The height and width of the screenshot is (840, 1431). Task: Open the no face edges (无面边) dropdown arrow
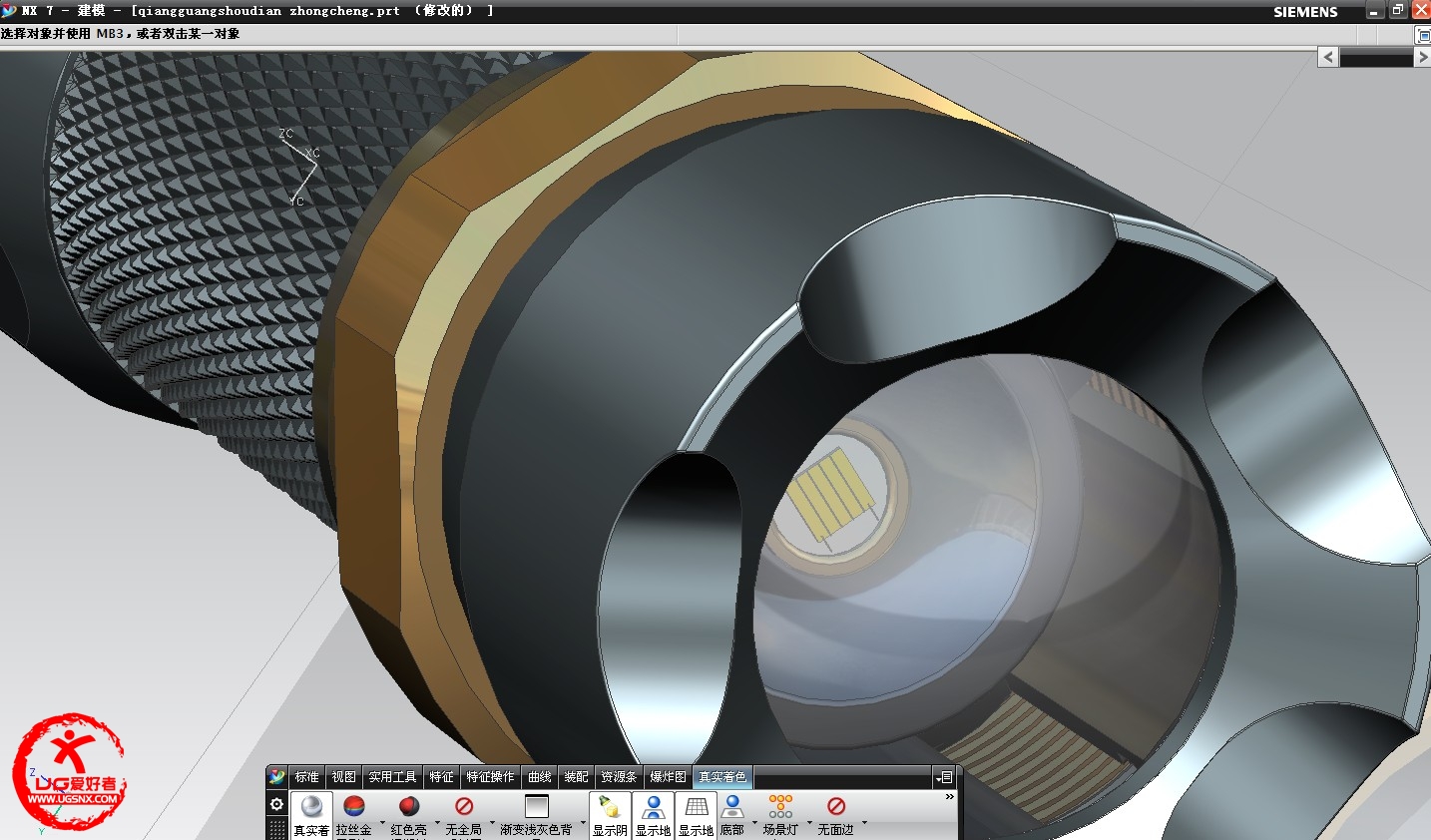point(864,823)
